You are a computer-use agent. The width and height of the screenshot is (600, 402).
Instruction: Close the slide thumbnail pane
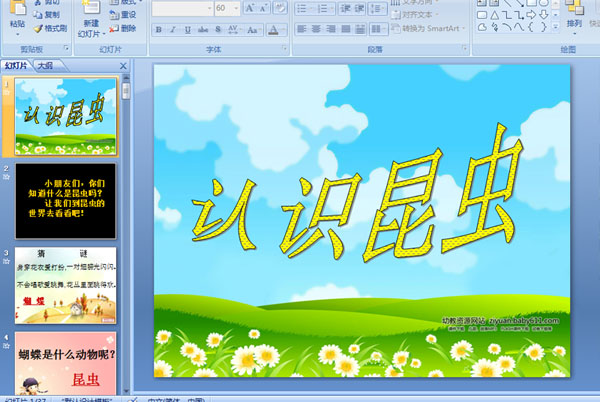click(x=124, y=65)
